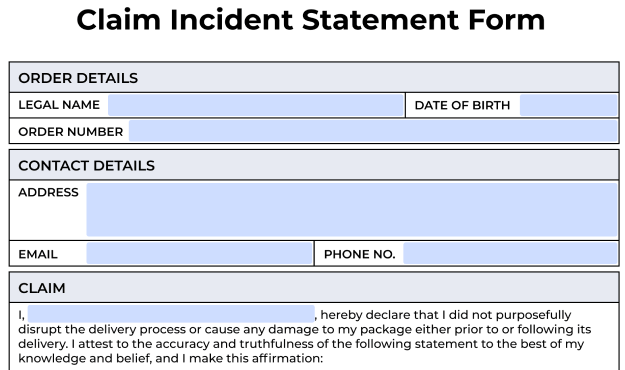Click inside the Address text area
625x370 pixels.
tap(352, 210)
